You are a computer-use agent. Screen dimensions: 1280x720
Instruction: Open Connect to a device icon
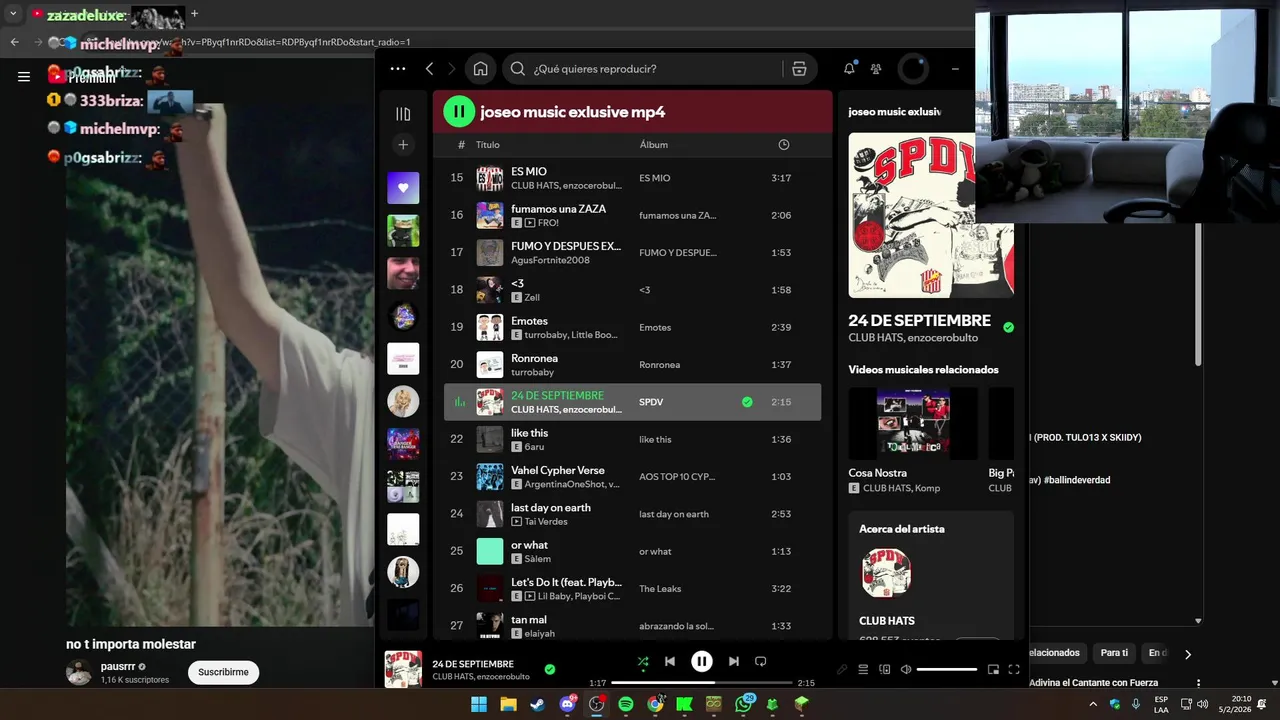point(884,669)
